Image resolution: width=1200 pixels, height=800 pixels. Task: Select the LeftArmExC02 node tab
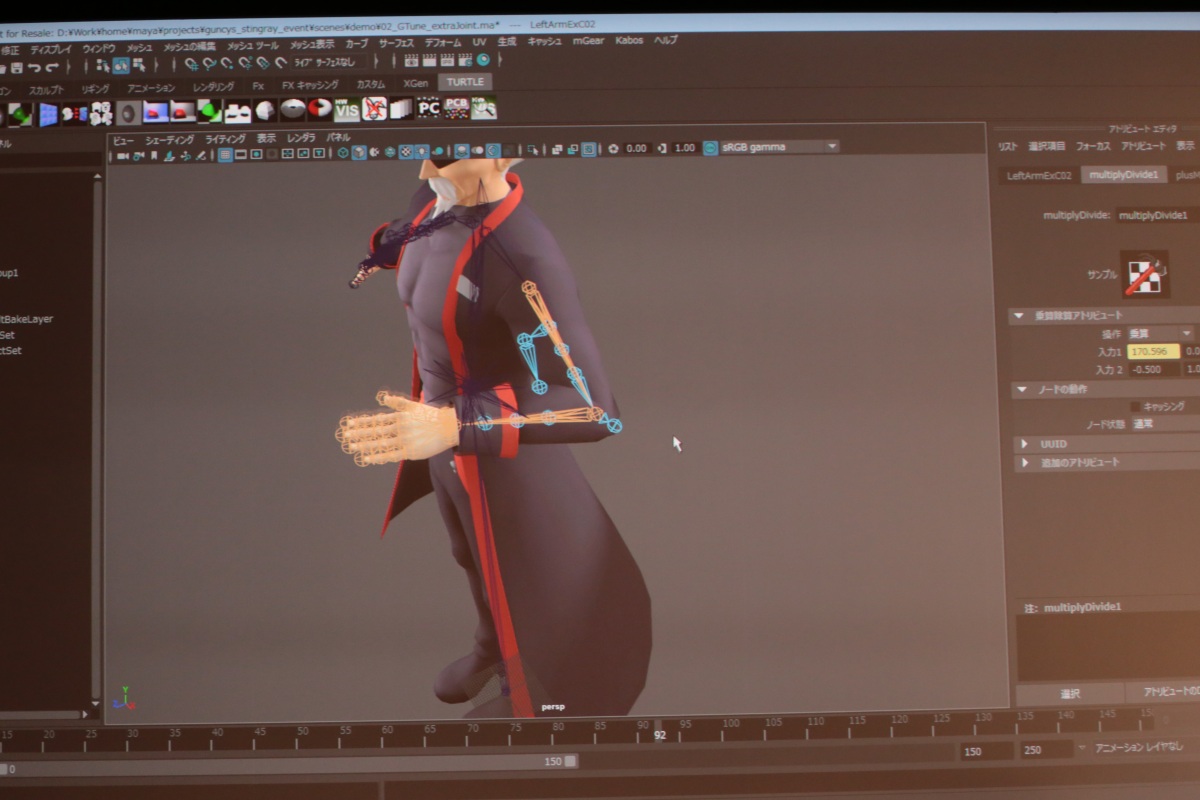coord(1039,176)
